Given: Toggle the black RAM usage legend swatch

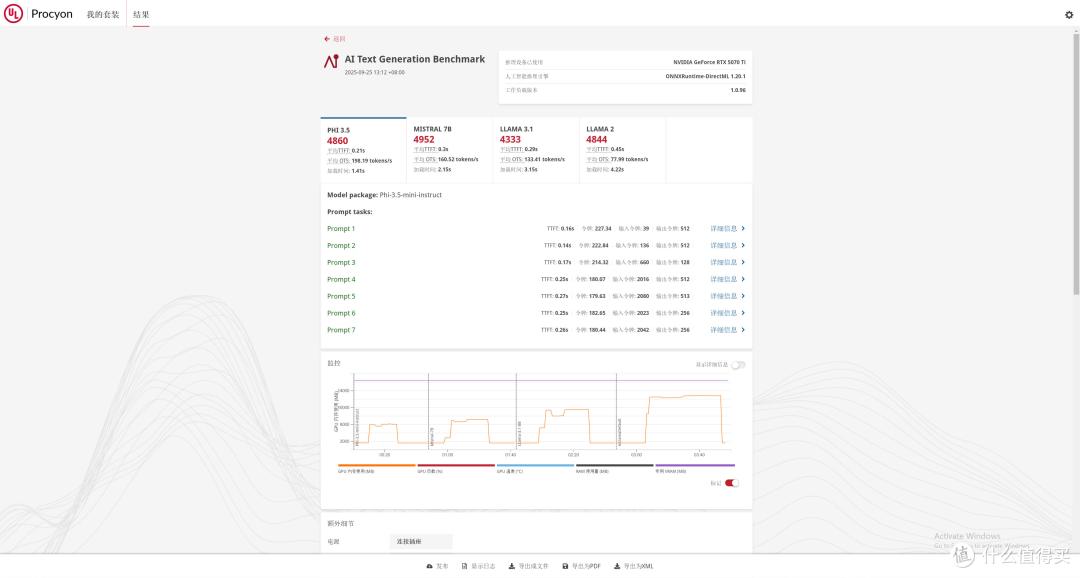Looking at the screenshot, I should point(614,466).
